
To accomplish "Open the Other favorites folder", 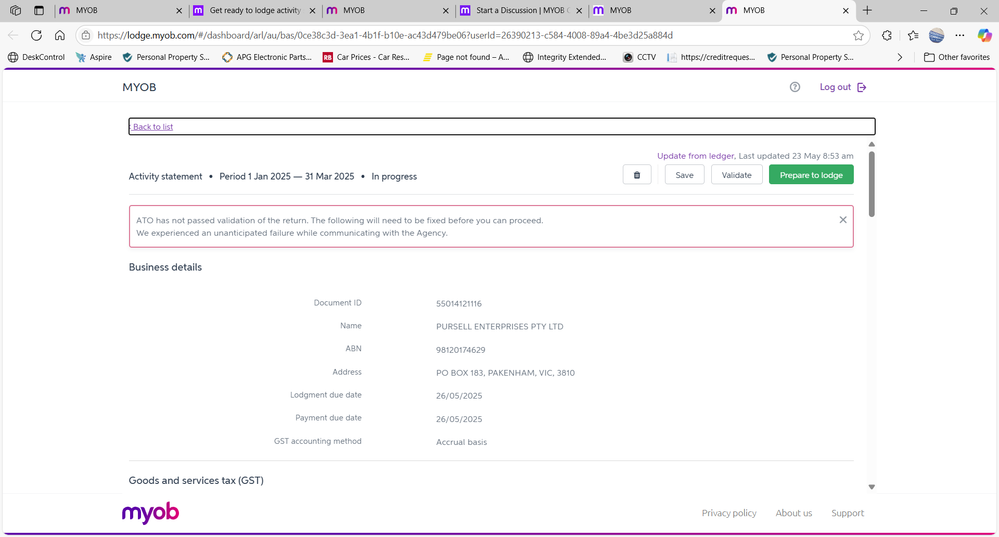I will (x=956, y=57).
